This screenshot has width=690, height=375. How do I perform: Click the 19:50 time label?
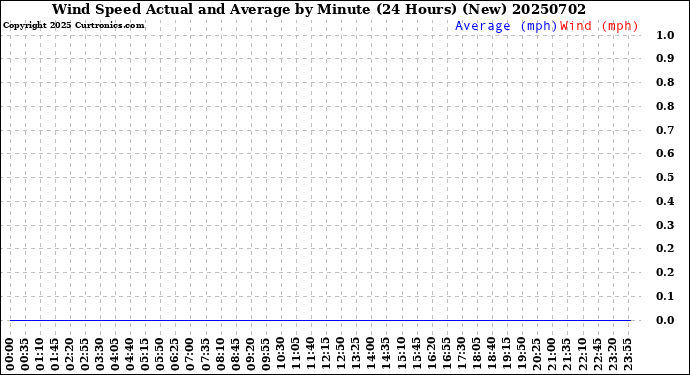521,355
